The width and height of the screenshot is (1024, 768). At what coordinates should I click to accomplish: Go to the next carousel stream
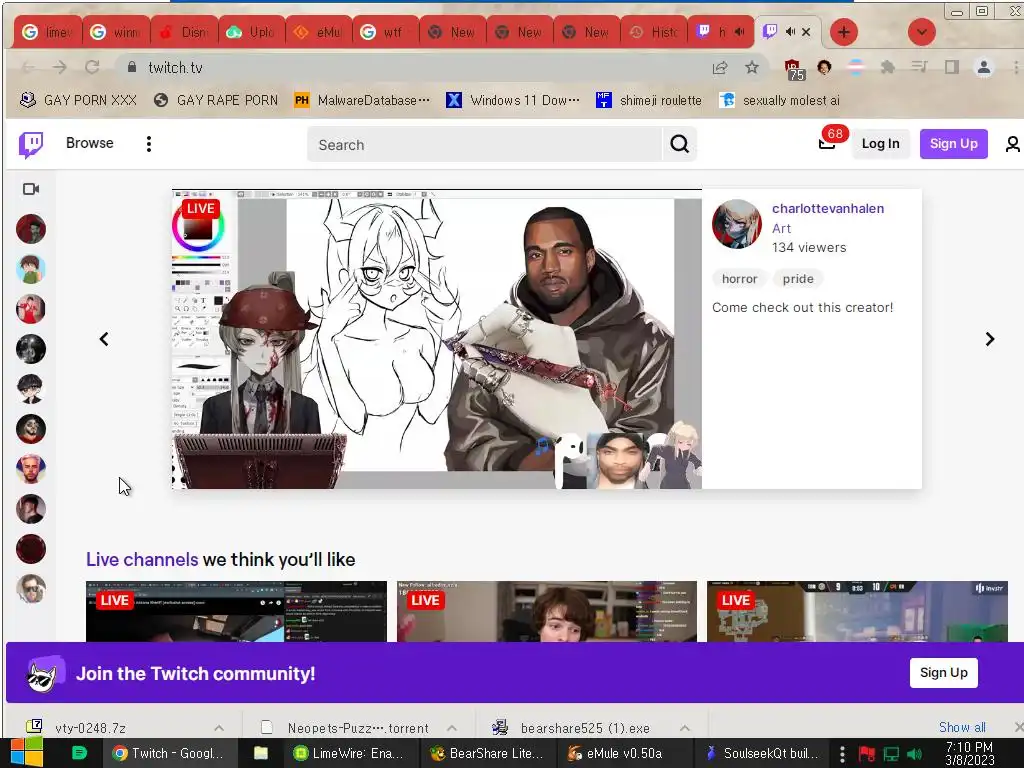(989, 339)
